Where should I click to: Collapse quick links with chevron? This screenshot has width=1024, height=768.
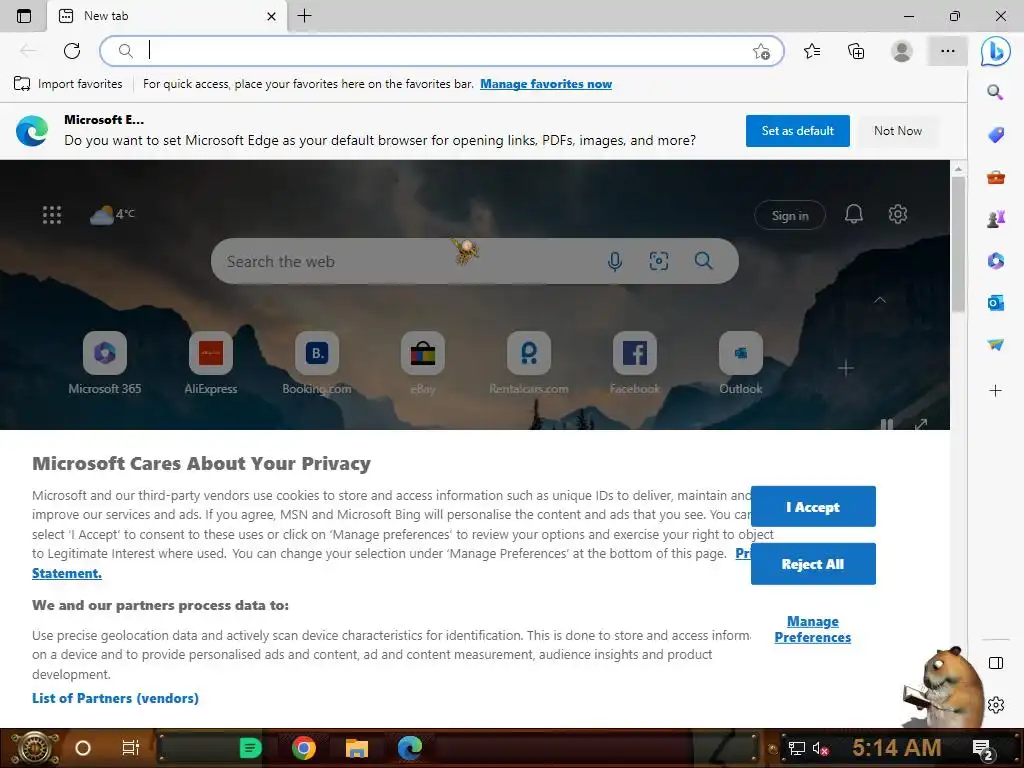[x=880, y=300]
